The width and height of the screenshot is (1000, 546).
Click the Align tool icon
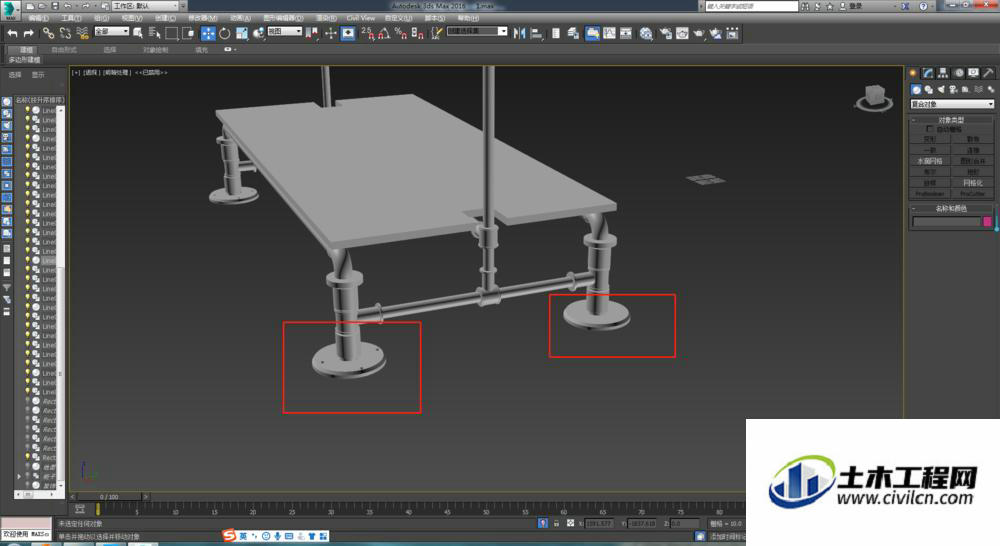[x=536, y=33]
